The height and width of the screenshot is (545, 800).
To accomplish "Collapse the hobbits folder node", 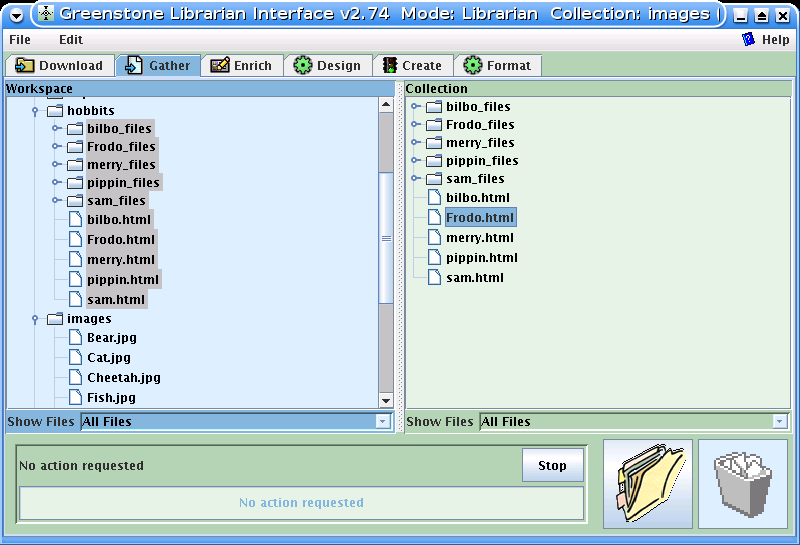I will (35, 111).
